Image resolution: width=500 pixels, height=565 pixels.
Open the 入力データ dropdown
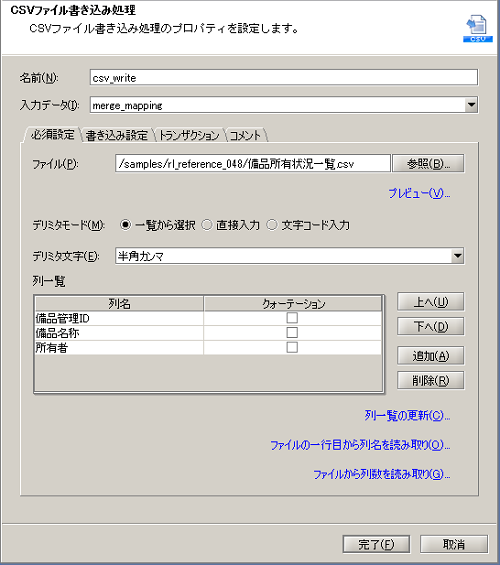pos(471,105)
